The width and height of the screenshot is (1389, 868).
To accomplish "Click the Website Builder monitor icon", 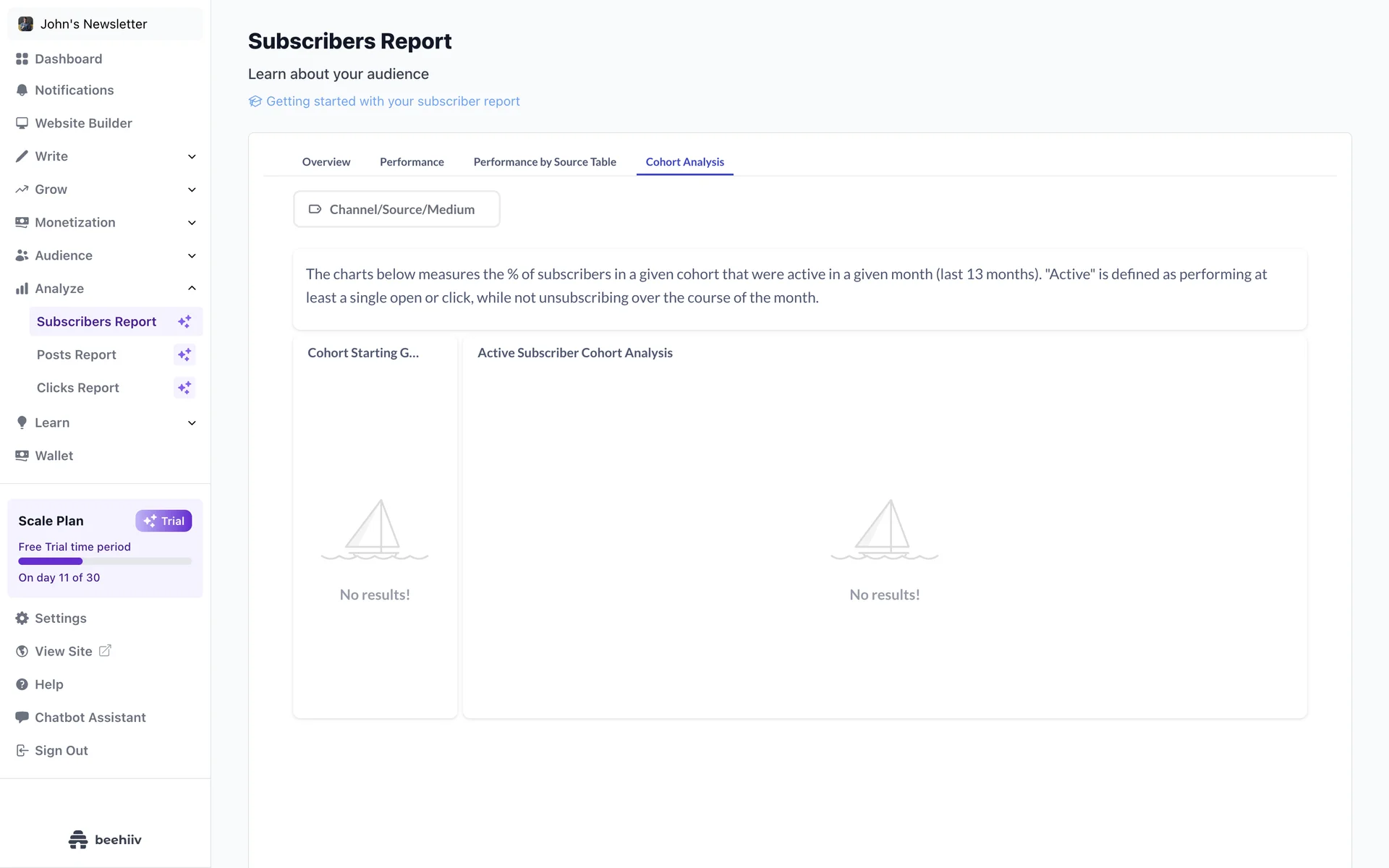I will 22,123.
